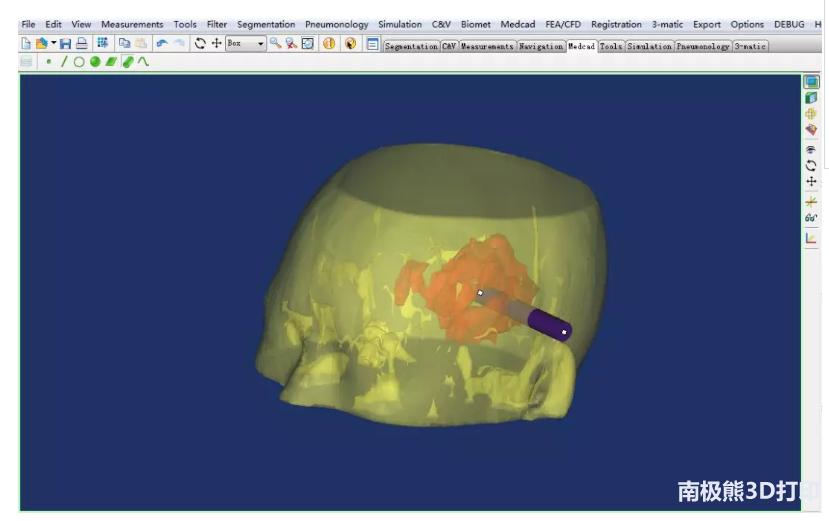Choose the Draw Circle Medcad tool

tap(79, 62)
